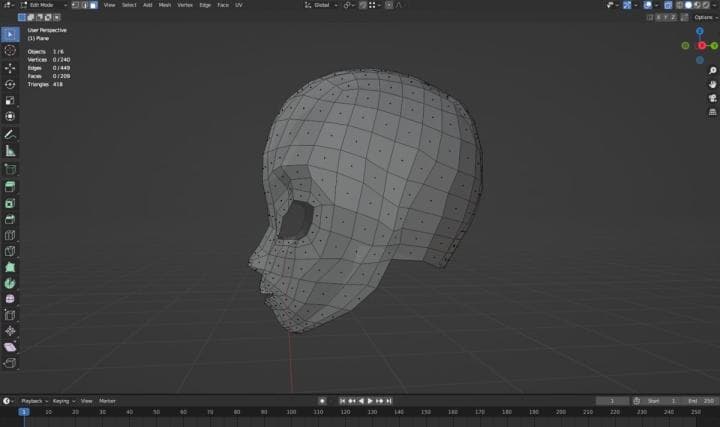
Task: Enable vertex select mode
Action: tap(76, 5)
